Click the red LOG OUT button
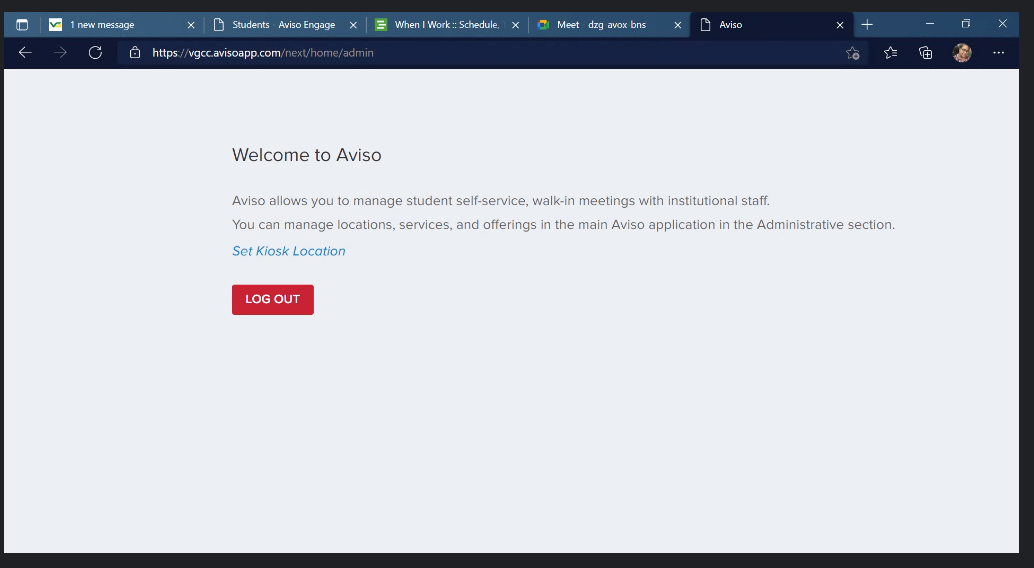Screen dimensions: 1034x568 click(x=273, y=300)
